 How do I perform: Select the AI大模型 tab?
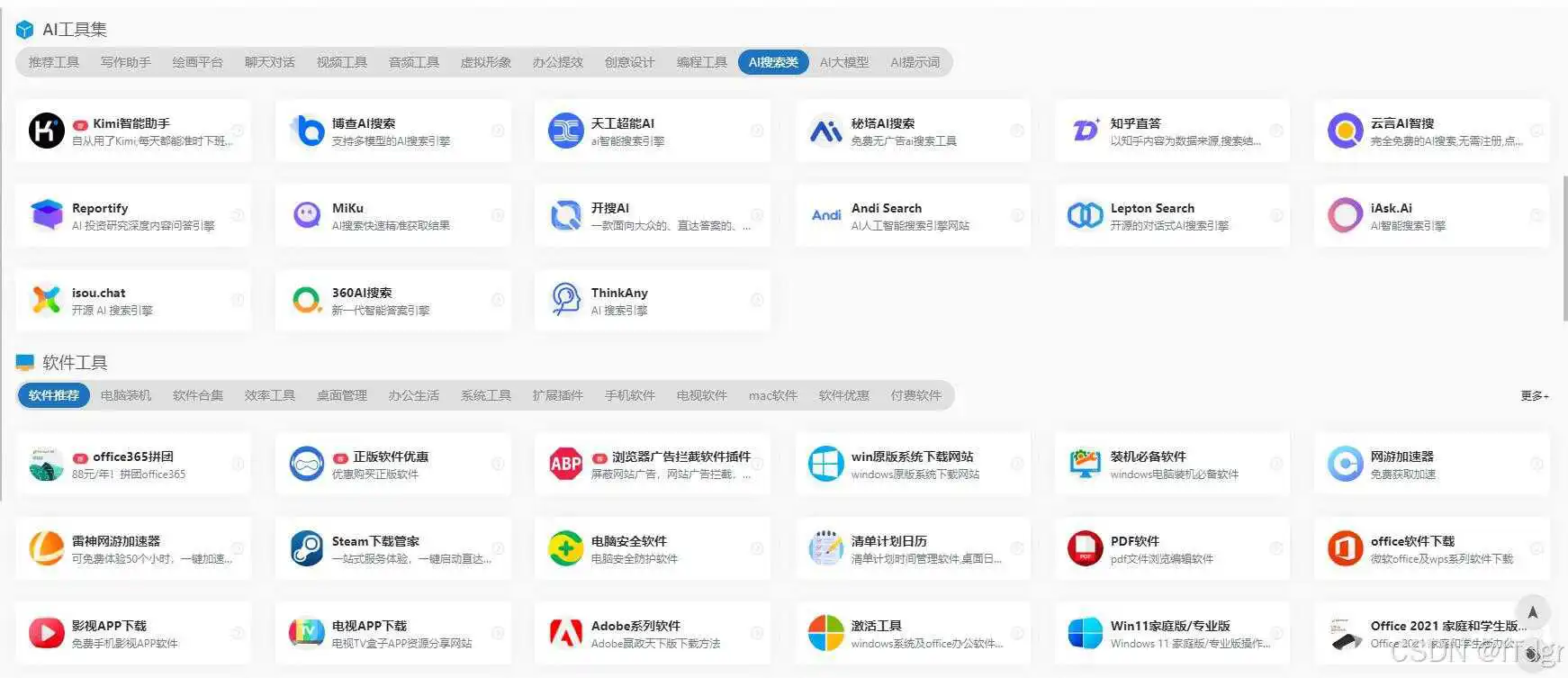pyautogui.click(x=844, y=62)
